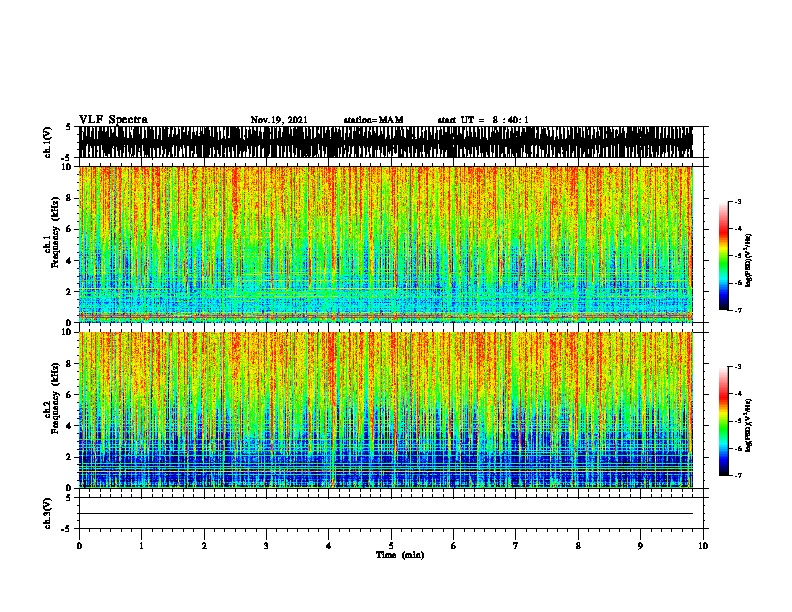
Task: Click the ch.1 "Frequency (kHz)" axis label
Action: [x=55, y=232]
